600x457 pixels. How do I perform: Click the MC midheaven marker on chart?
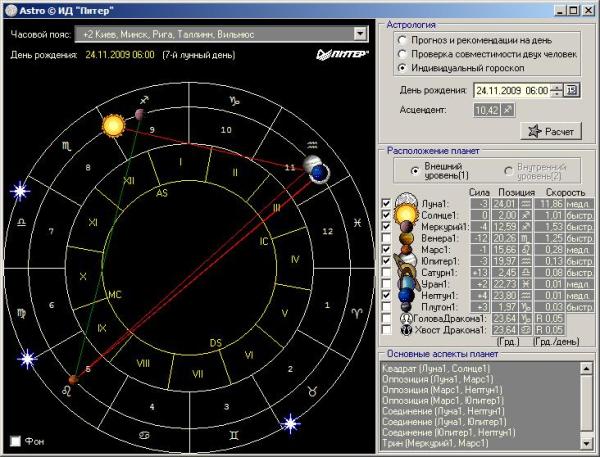click(x=115, y=294)
